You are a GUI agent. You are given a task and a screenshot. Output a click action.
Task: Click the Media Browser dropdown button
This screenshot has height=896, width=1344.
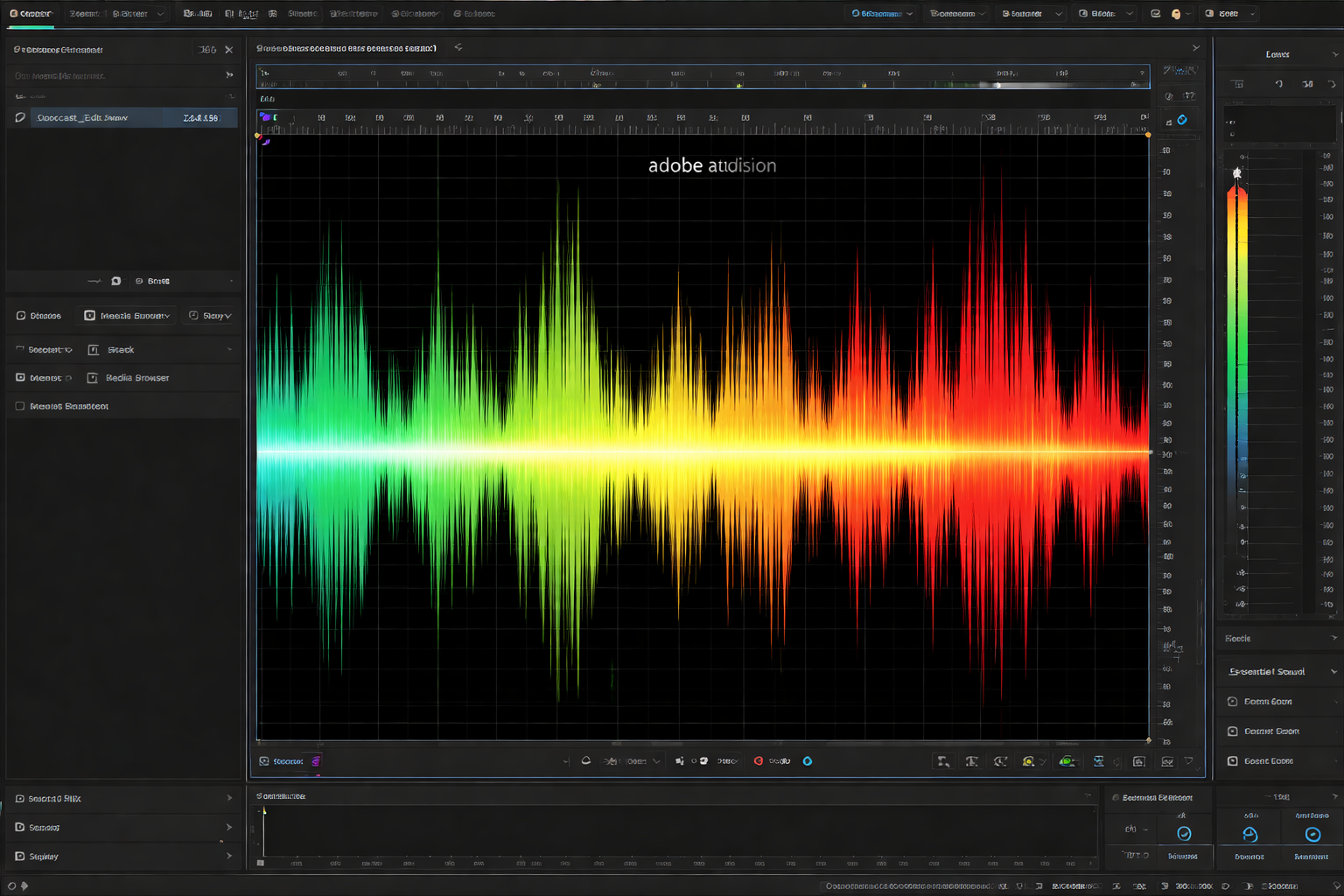pyautogui.click(x=128, y=316)
